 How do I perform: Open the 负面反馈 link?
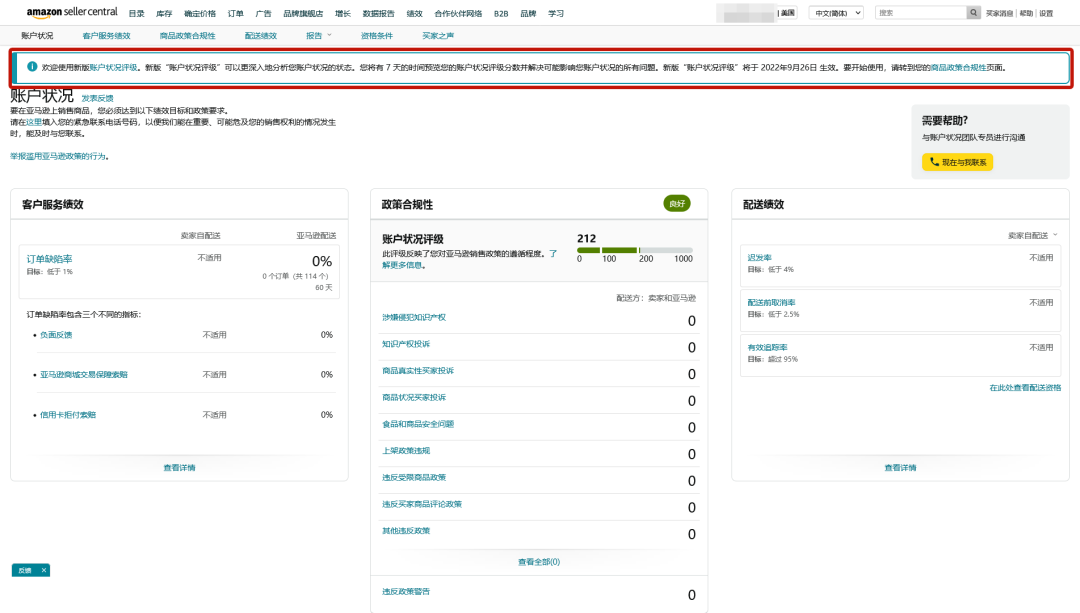[56, 335]
